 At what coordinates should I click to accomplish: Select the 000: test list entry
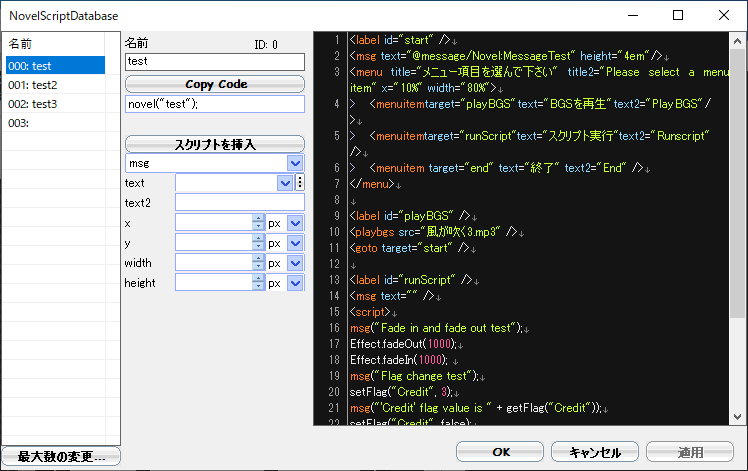[55, 65]
